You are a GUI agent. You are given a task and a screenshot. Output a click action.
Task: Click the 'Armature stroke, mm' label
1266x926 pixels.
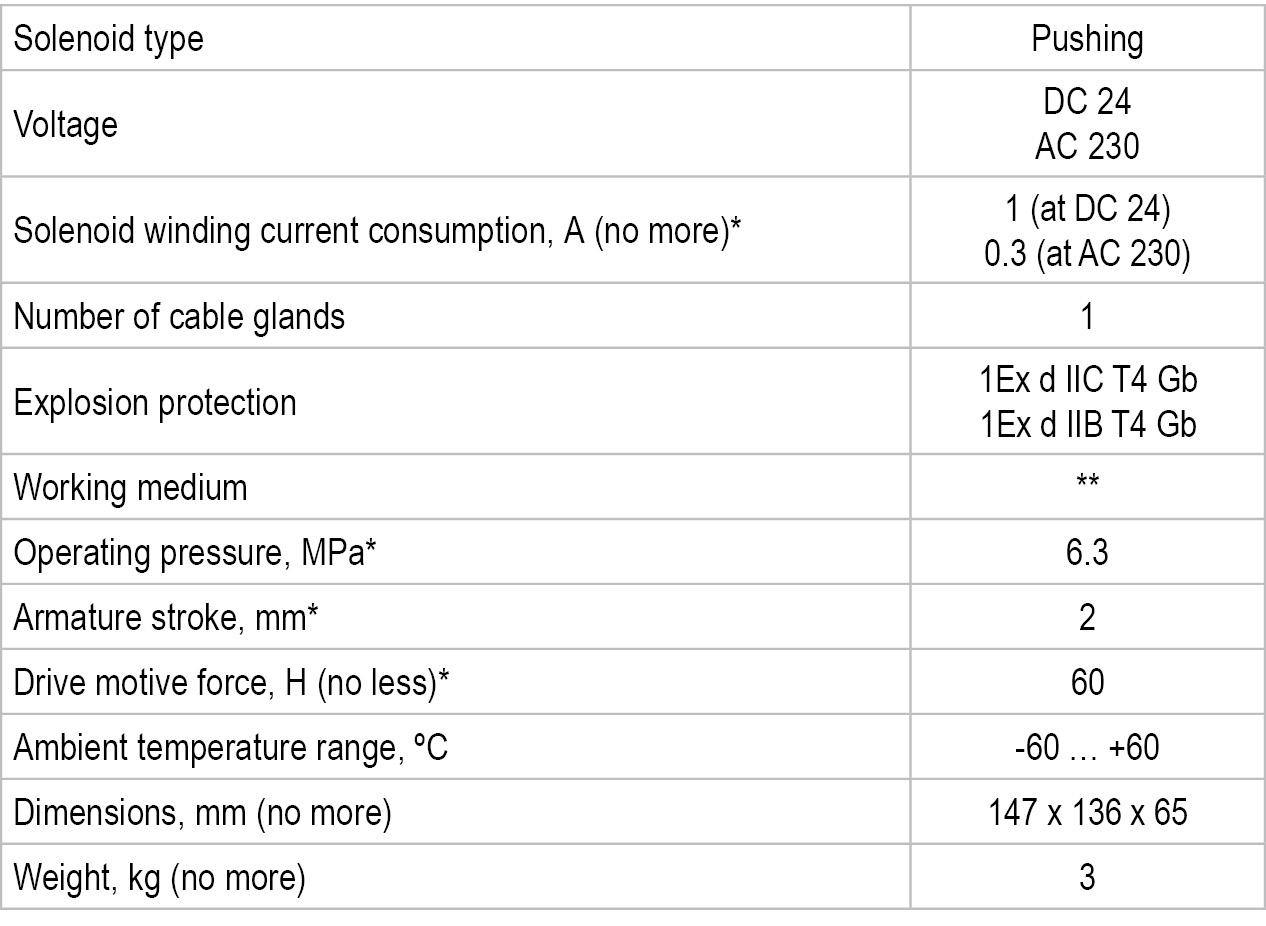pyautogui.click(x=166, y=618)
